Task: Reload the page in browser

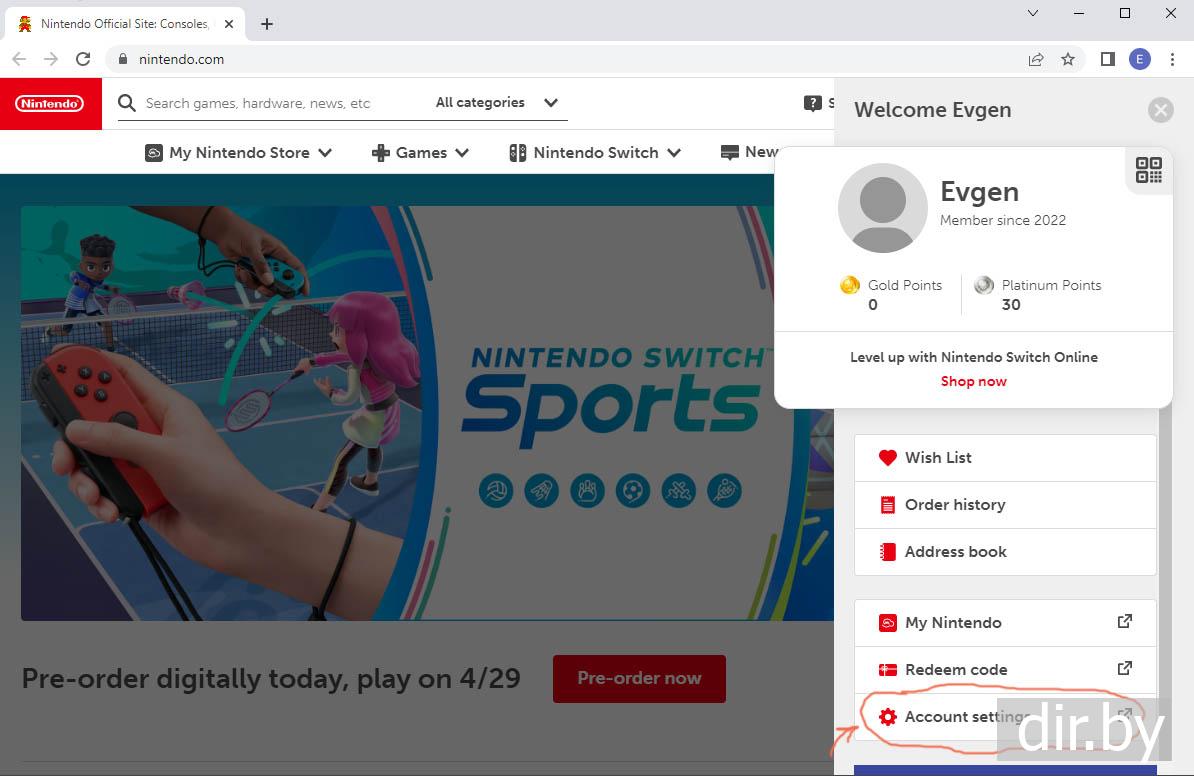Action: pyautogui.click(x=83, y=59)
